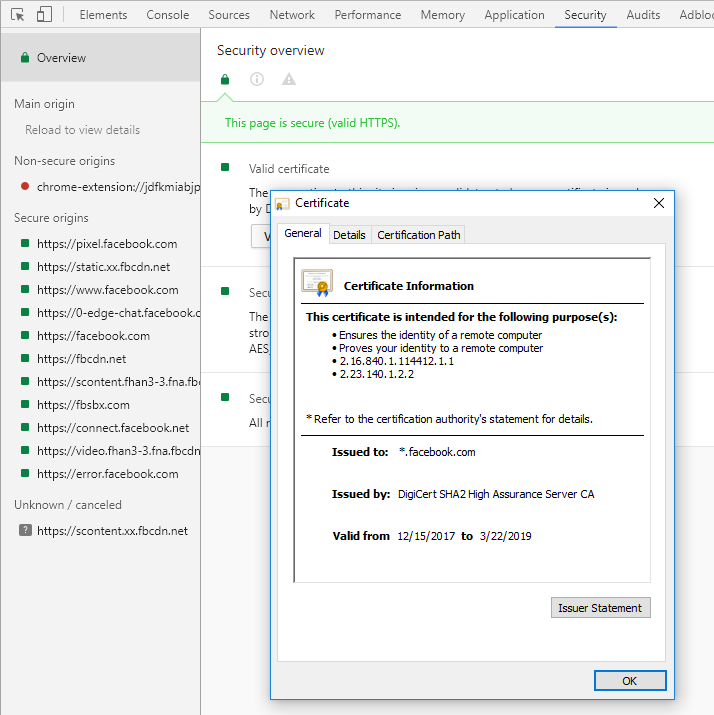The image size is (714, 715).
Task: Select the https://error.facebook.com origin
Action: (x=107, y=474)
